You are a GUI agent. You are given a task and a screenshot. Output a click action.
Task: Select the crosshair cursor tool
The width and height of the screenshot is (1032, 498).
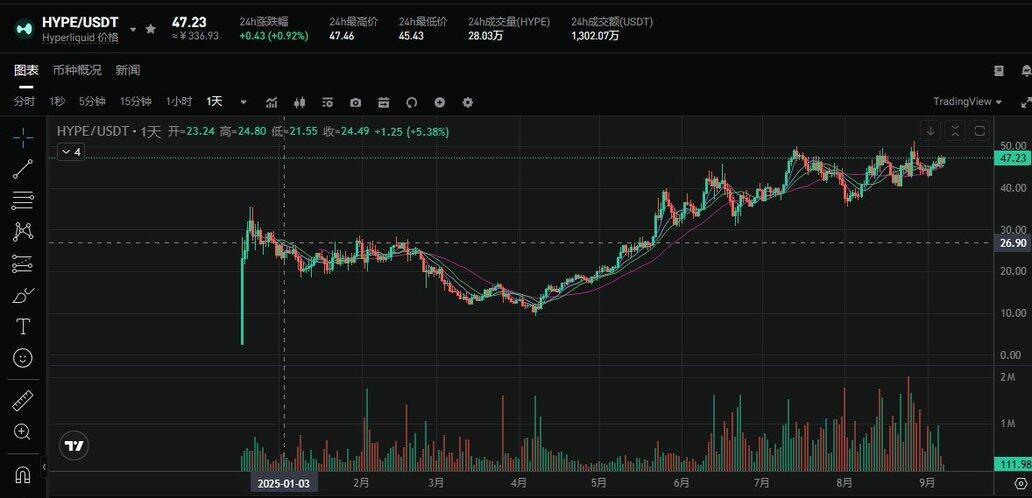(x=23, y=137)
